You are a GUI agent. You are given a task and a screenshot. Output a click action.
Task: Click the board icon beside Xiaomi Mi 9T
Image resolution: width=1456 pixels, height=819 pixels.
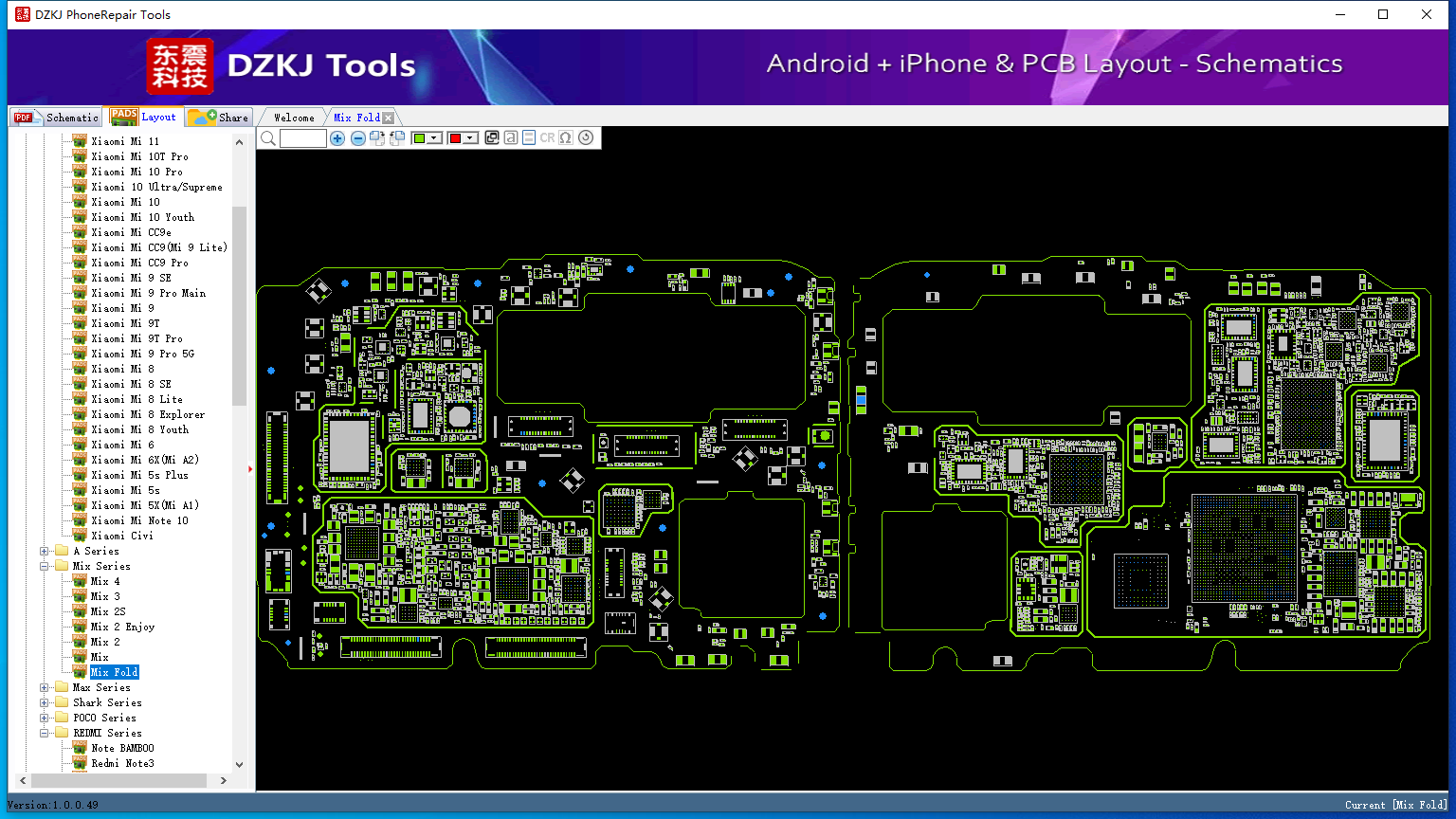tap(80, 323)
